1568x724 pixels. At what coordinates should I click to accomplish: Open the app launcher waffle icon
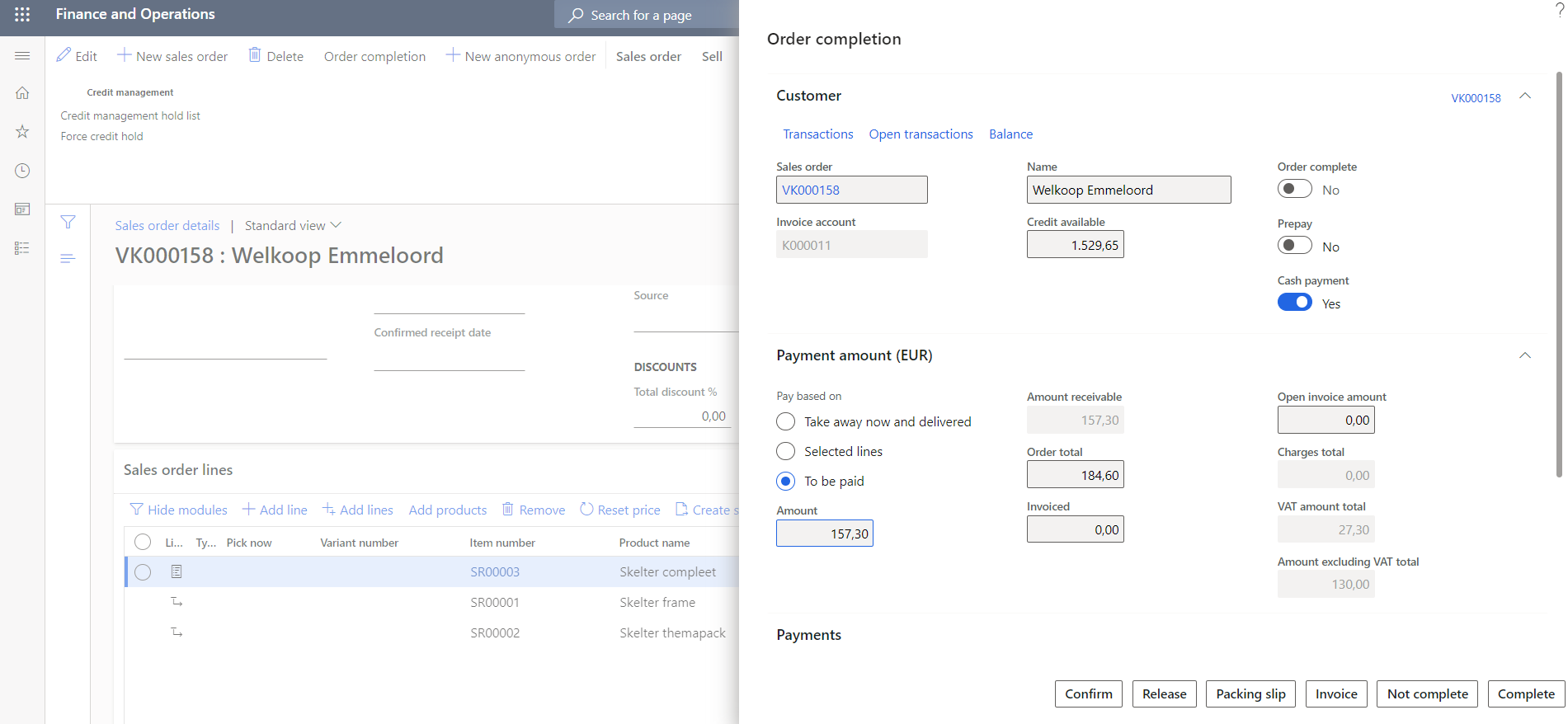pyautogui.click(x=22, y=15)
